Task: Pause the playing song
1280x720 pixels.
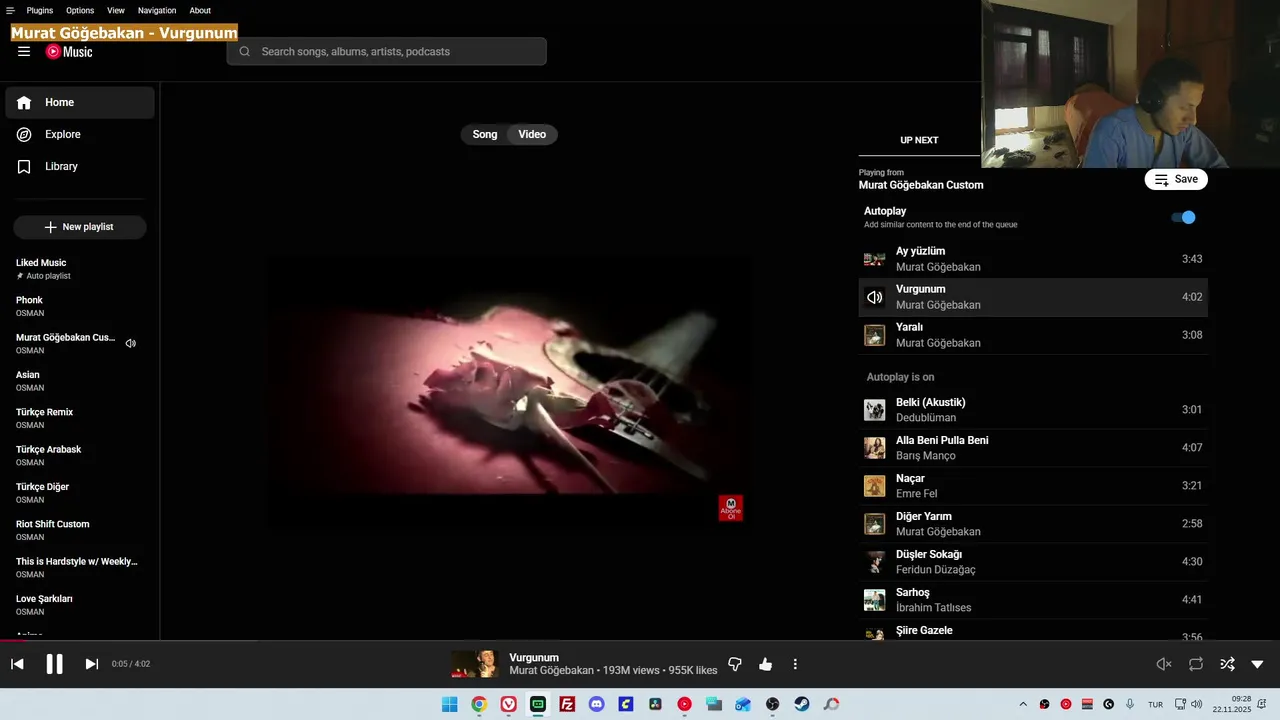Action: click(x=54, y=664)
